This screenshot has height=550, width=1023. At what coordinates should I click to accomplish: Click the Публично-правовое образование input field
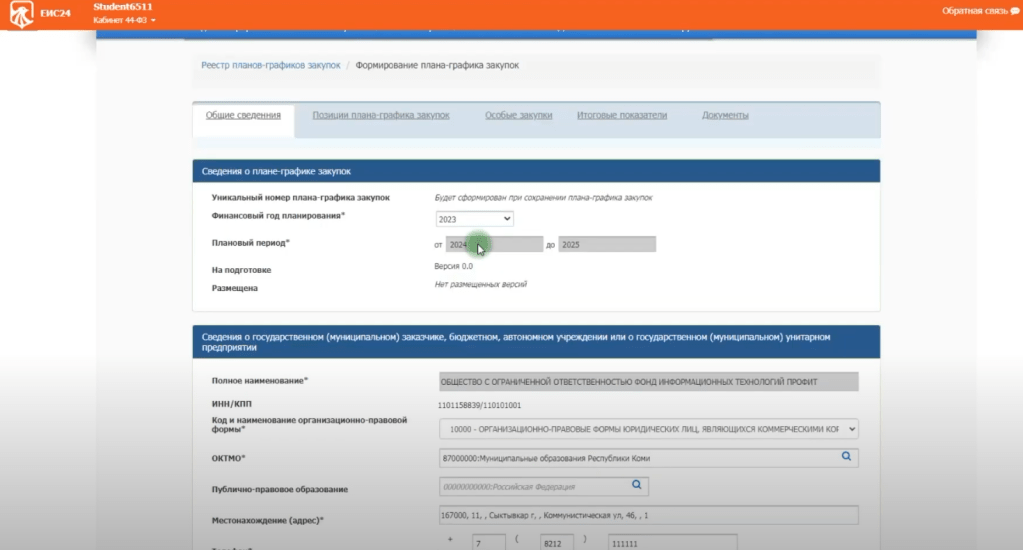pos(530,487)
